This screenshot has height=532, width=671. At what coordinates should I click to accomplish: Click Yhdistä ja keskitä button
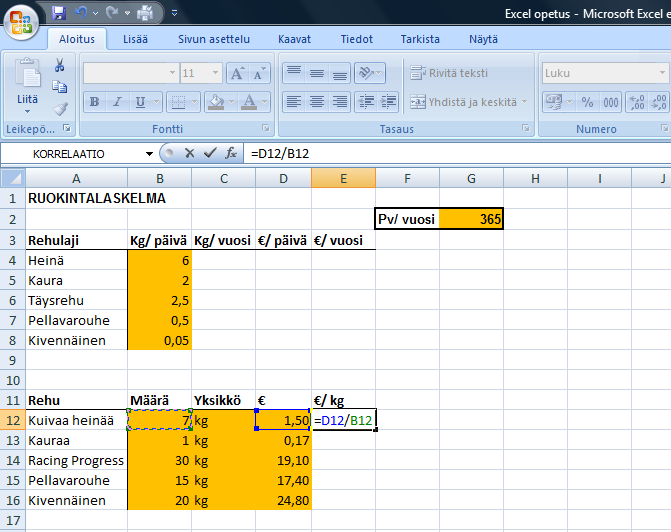coord(464,102)
